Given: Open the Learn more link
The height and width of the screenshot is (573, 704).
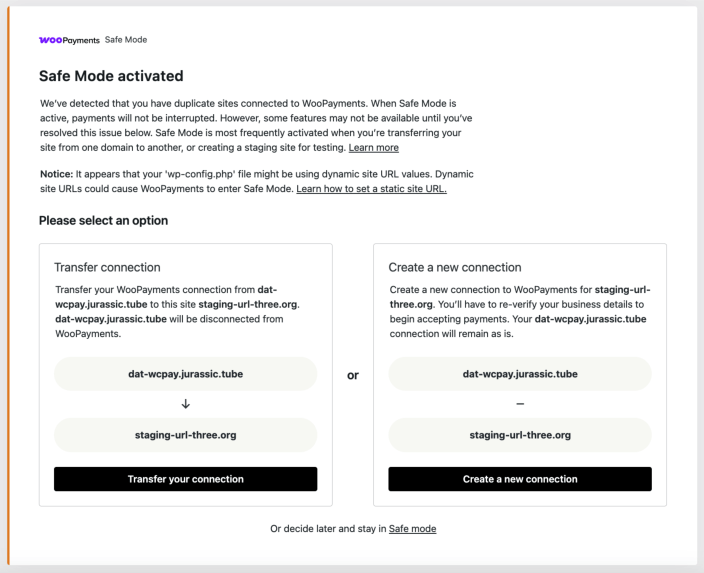Looking at the screenshot, I should pyautogui.click(x=373, y=147).
